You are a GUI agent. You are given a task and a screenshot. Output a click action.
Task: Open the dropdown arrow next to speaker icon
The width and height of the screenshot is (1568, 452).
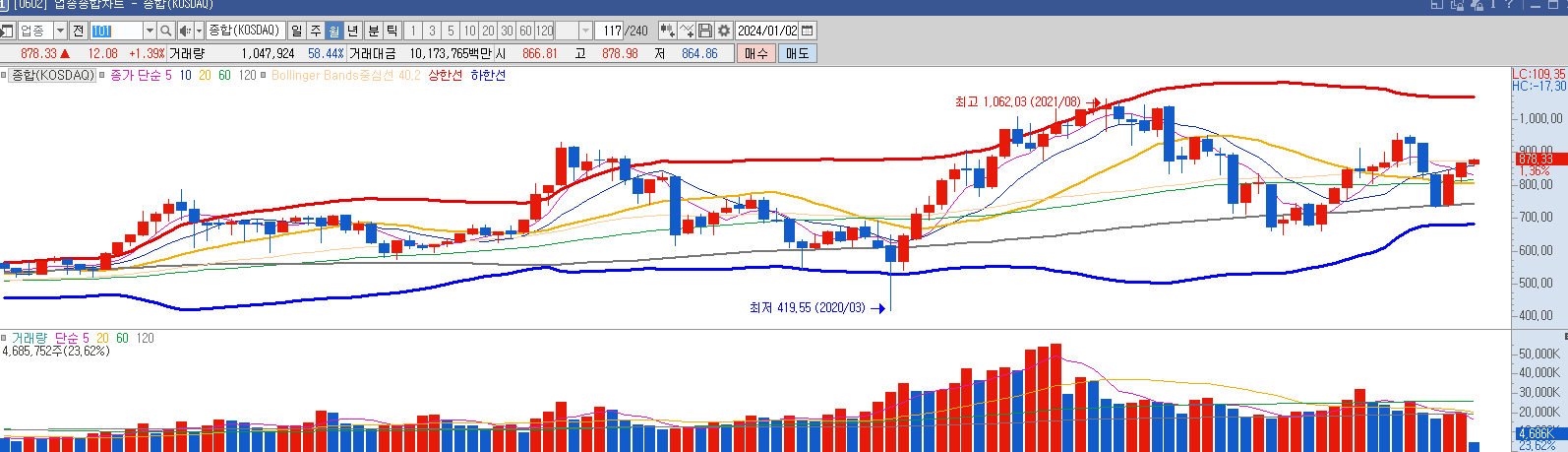(199, 31)
